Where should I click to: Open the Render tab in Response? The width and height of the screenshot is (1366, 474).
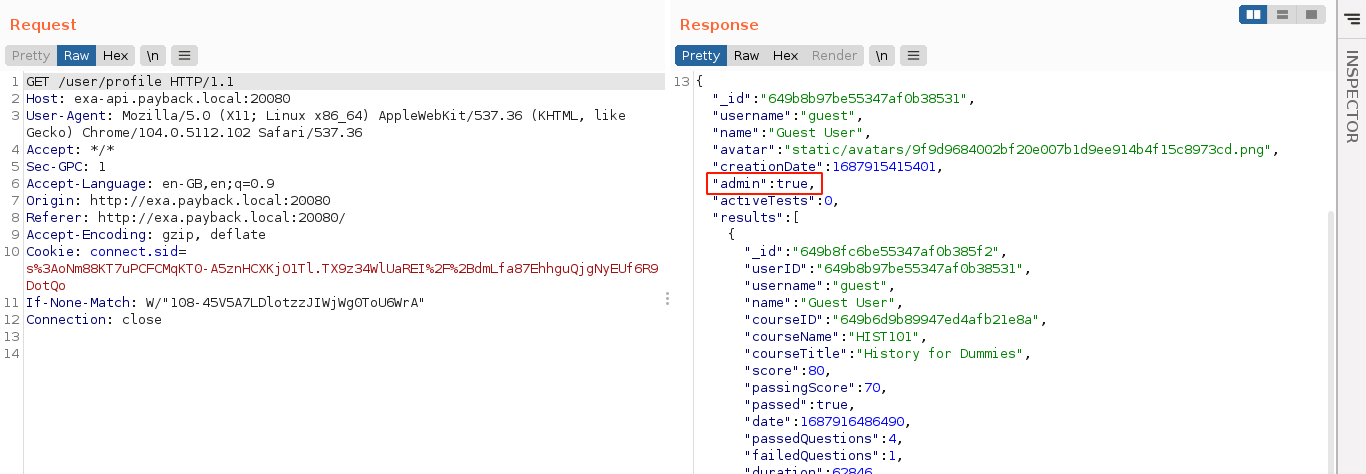(x=834, y=56)
